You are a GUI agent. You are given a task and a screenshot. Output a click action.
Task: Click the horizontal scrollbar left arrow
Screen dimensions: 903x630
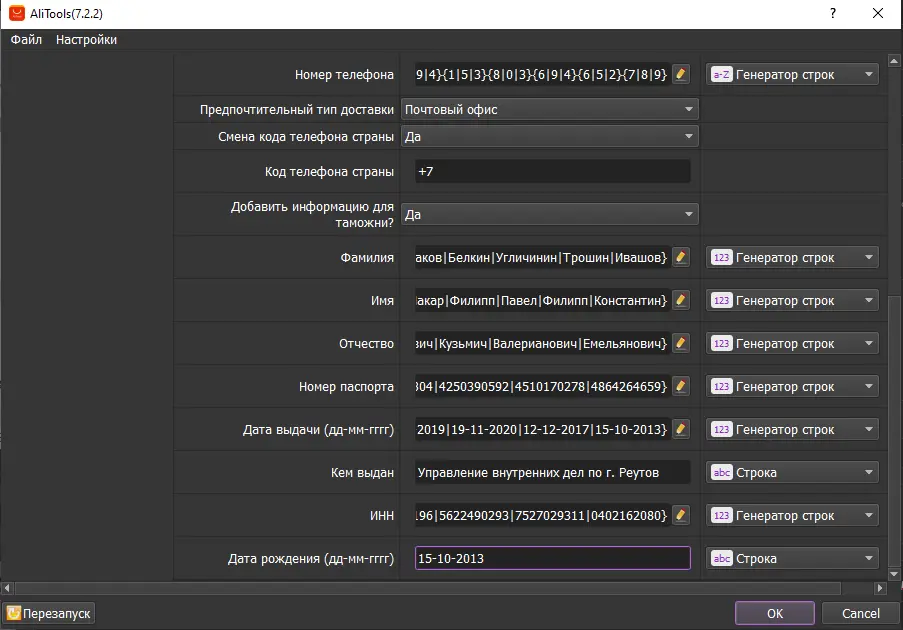(7, 588)
